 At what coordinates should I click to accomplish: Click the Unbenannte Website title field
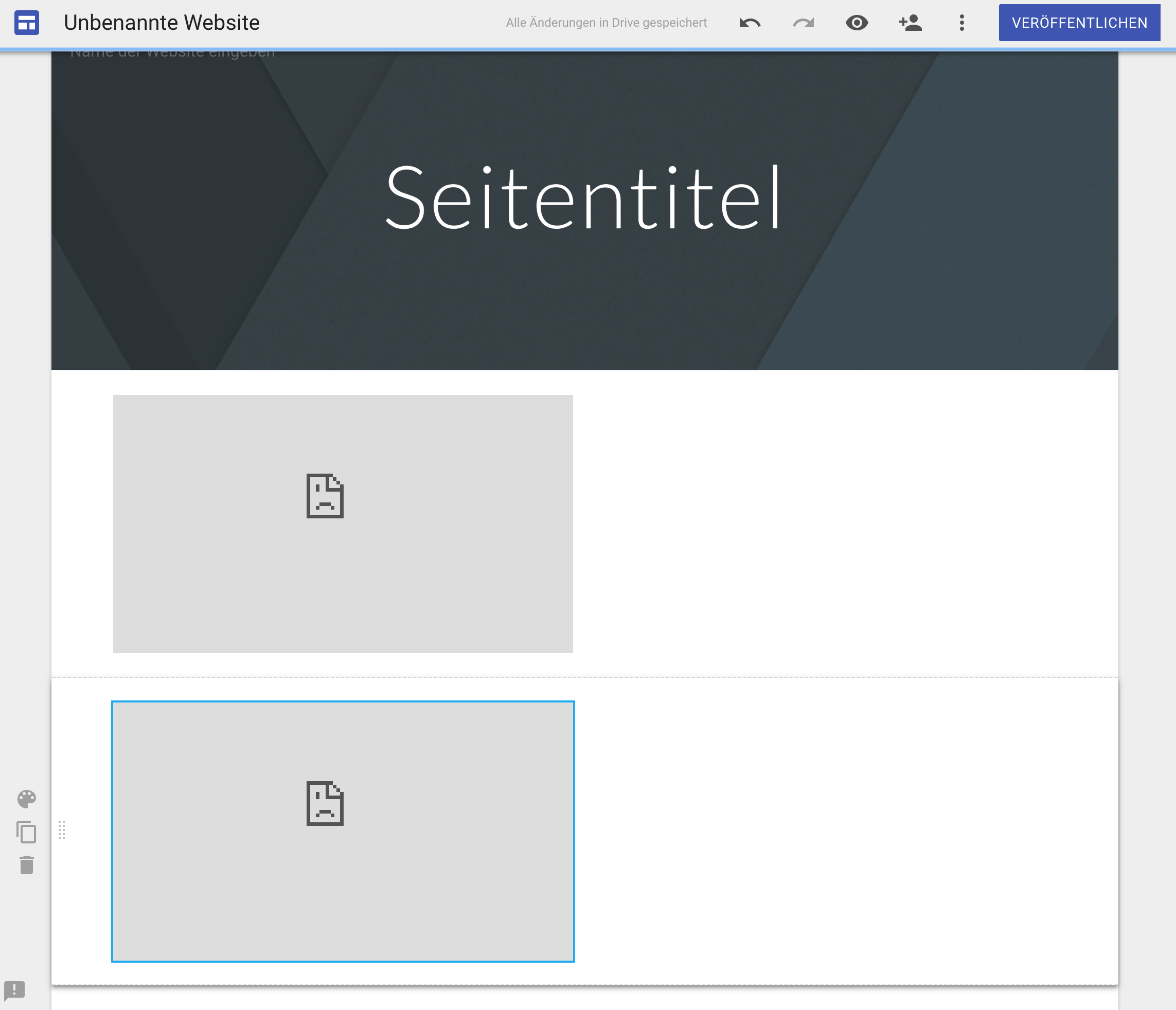162,23
